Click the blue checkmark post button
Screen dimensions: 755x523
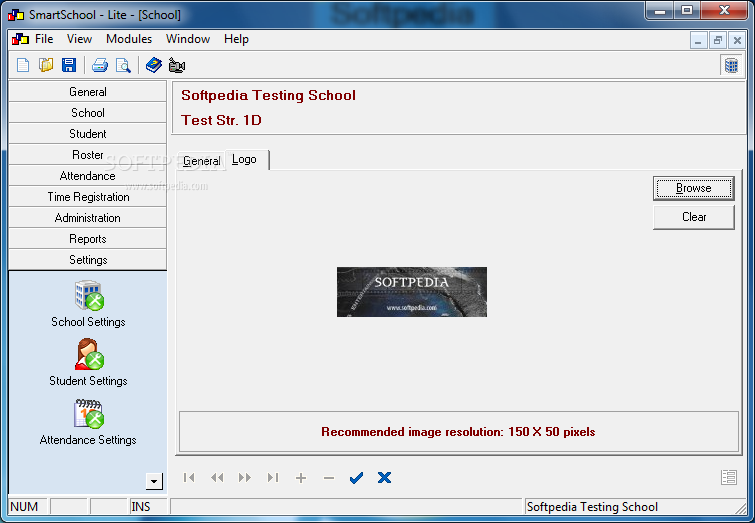pos(356,478)
